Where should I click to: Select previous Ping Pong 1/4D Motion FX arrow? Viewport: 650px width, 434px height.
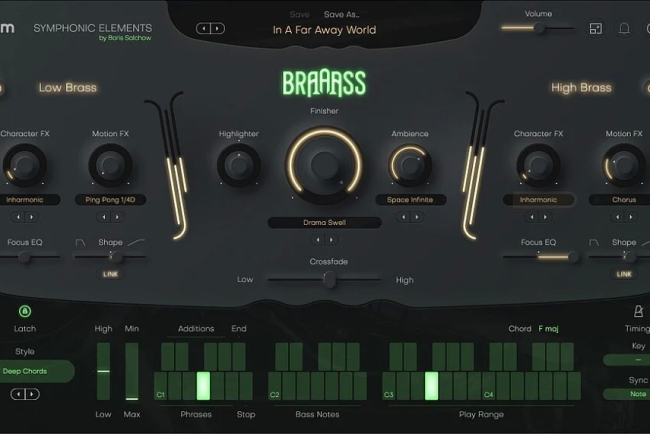click(x=104, y=217)
